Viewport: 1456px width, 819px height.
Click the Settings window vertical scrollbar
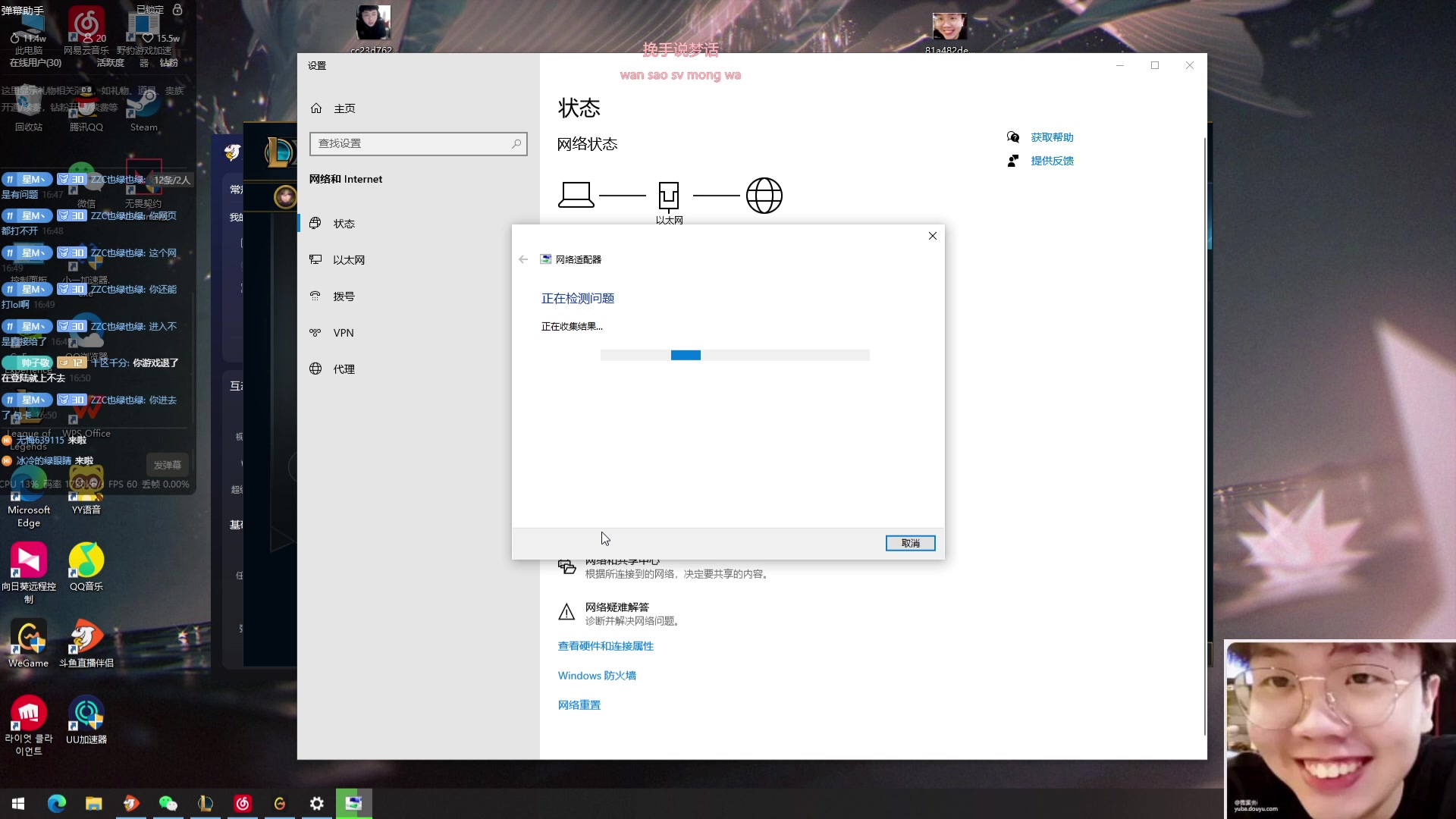tap(1204, 436)
